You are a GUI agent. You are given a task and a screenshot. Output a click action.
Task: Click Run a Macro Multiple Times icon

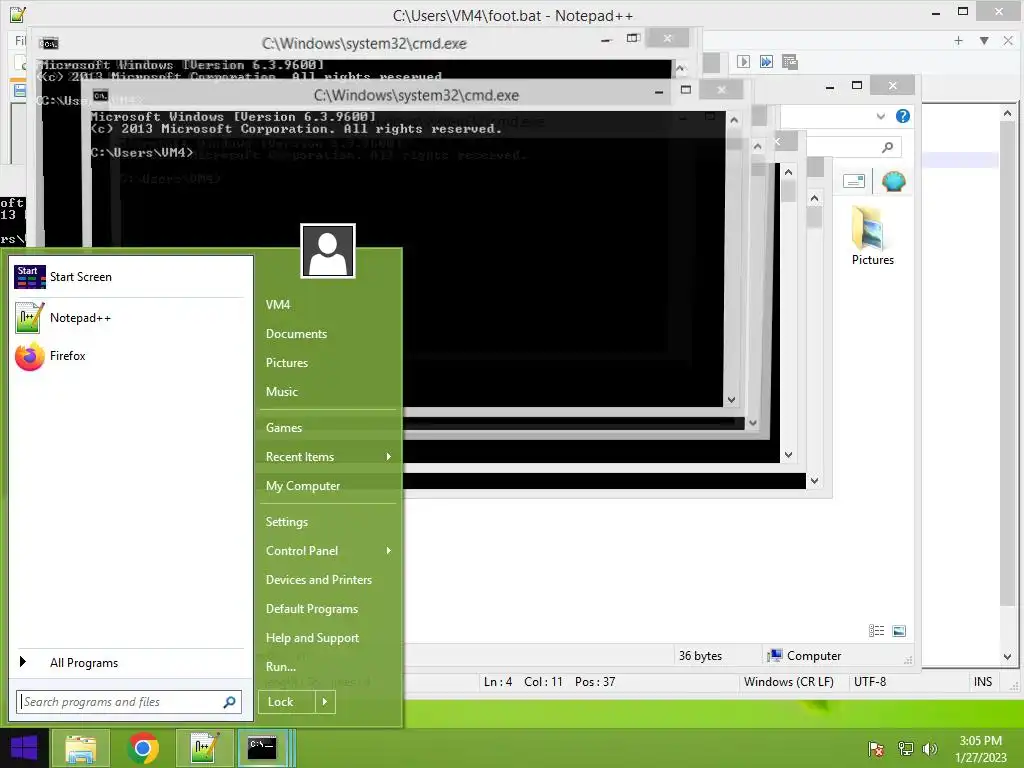(x=766, y=61)
